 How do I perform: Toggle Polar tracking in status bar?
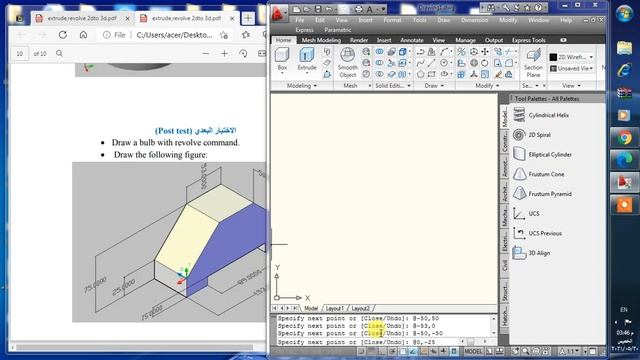[392, 351]
